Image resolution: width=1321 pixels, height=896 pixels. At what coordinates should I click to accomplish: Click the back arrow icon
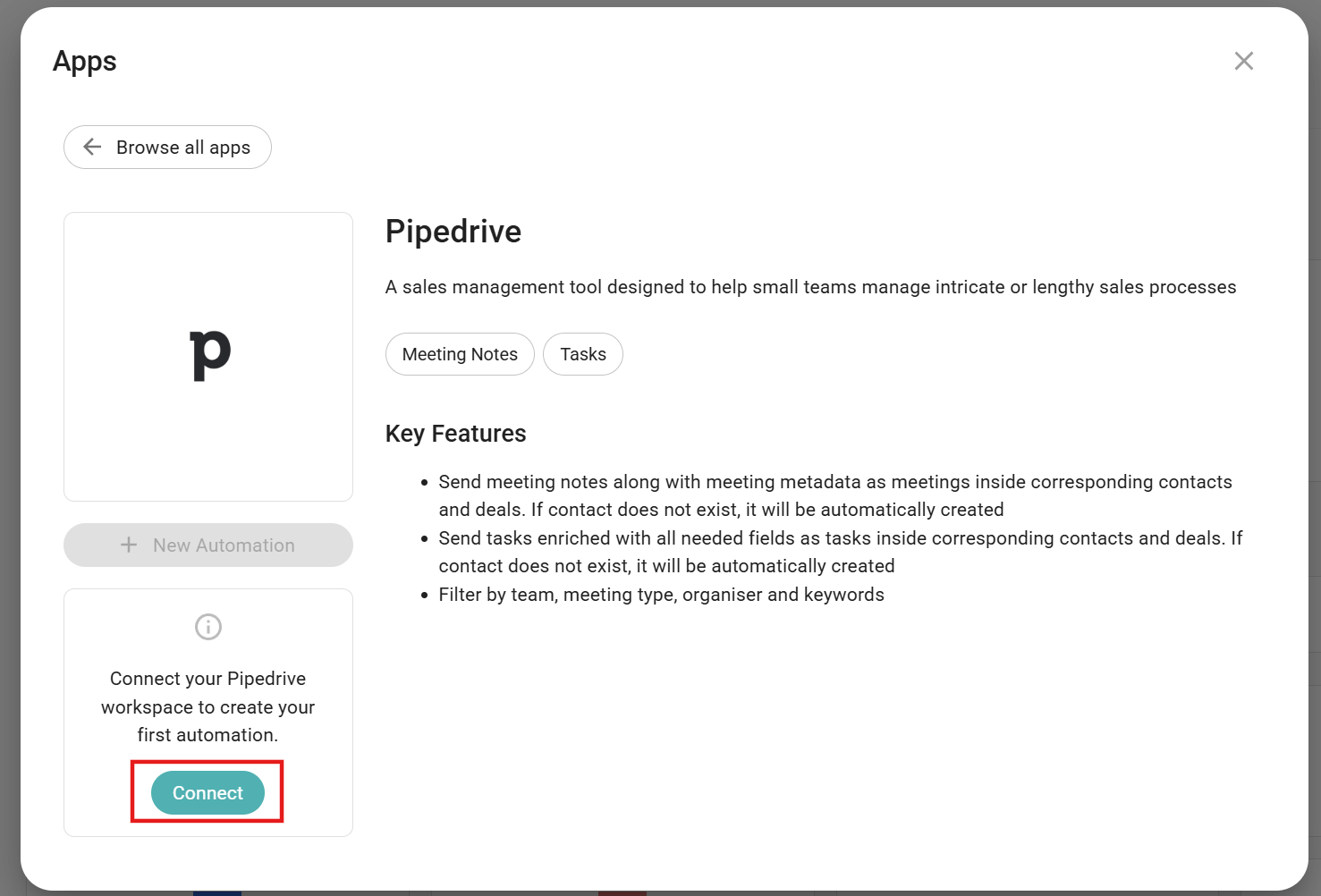pyautogui.click(x=92, y=147)
